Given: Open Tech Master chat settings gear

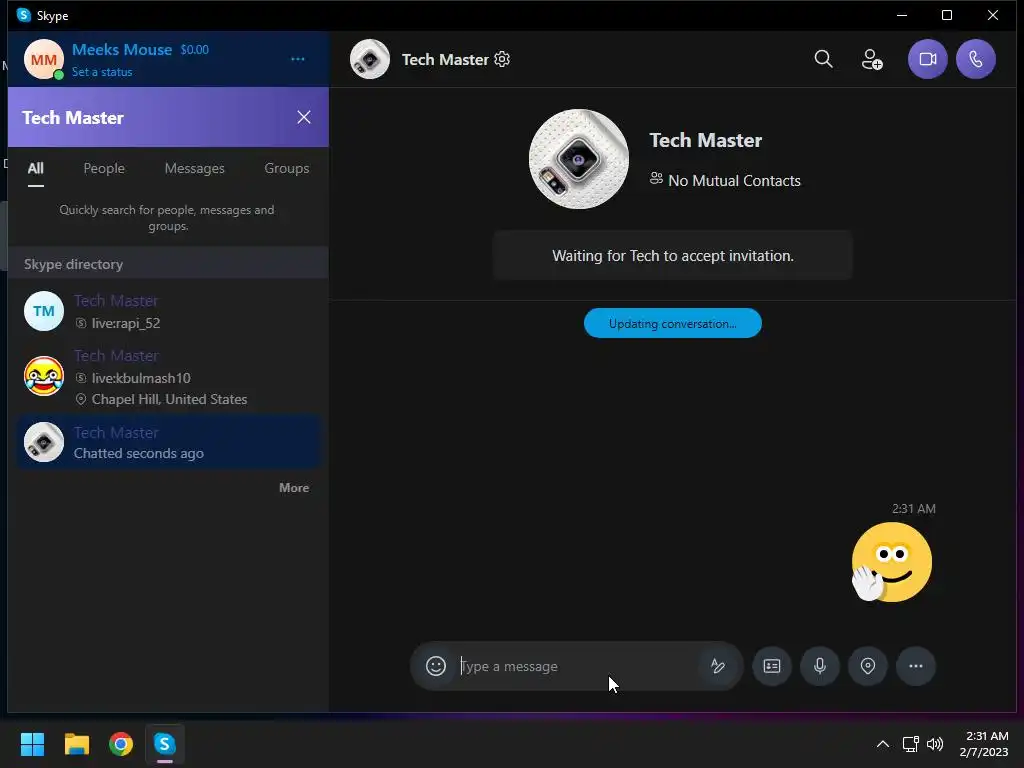Looking at the screenshot, I should [502, 59].
